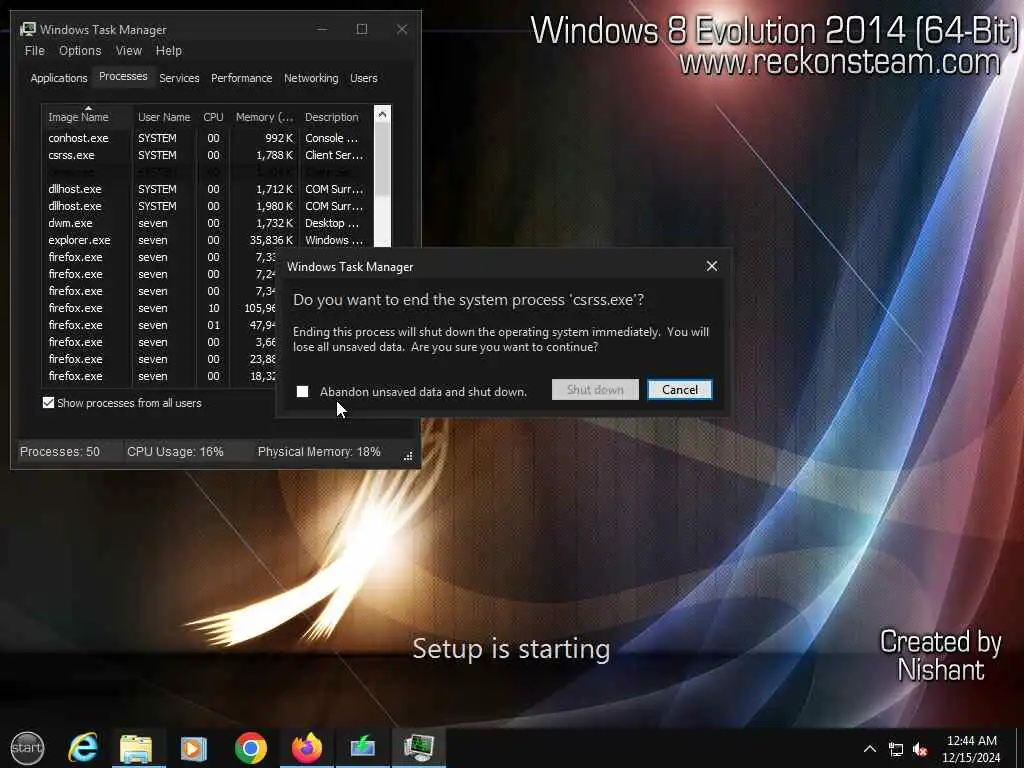Viewport: 1024px width, 768px height.
Task: Click the Task Manager title bar icon
Action: (28, 29)
